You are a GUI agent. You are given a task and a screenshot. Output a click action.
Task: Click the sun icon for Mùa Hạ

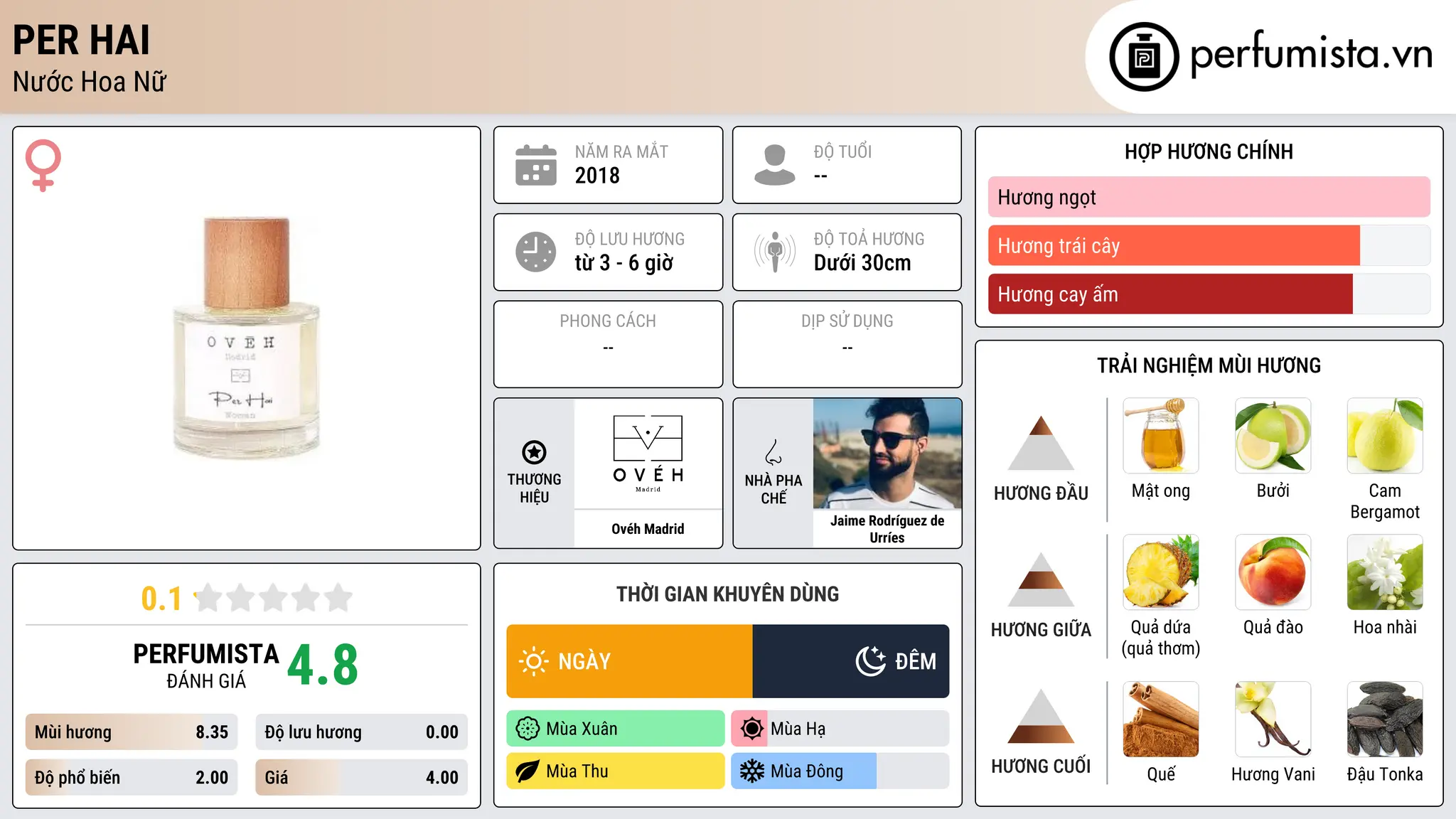pos(751,729)
